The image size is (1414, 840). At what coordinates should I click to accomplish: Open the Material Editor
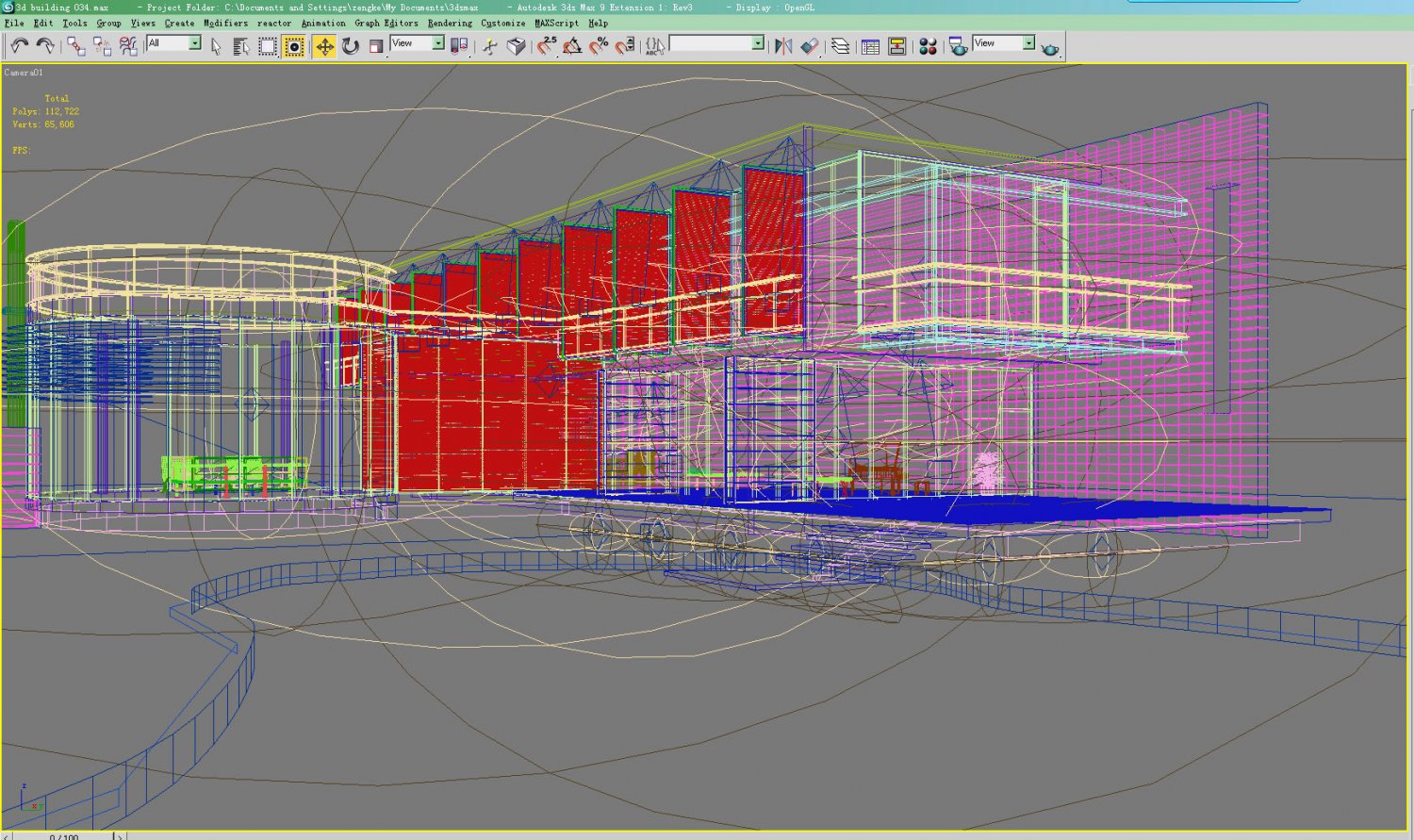(x=928, y=44)
